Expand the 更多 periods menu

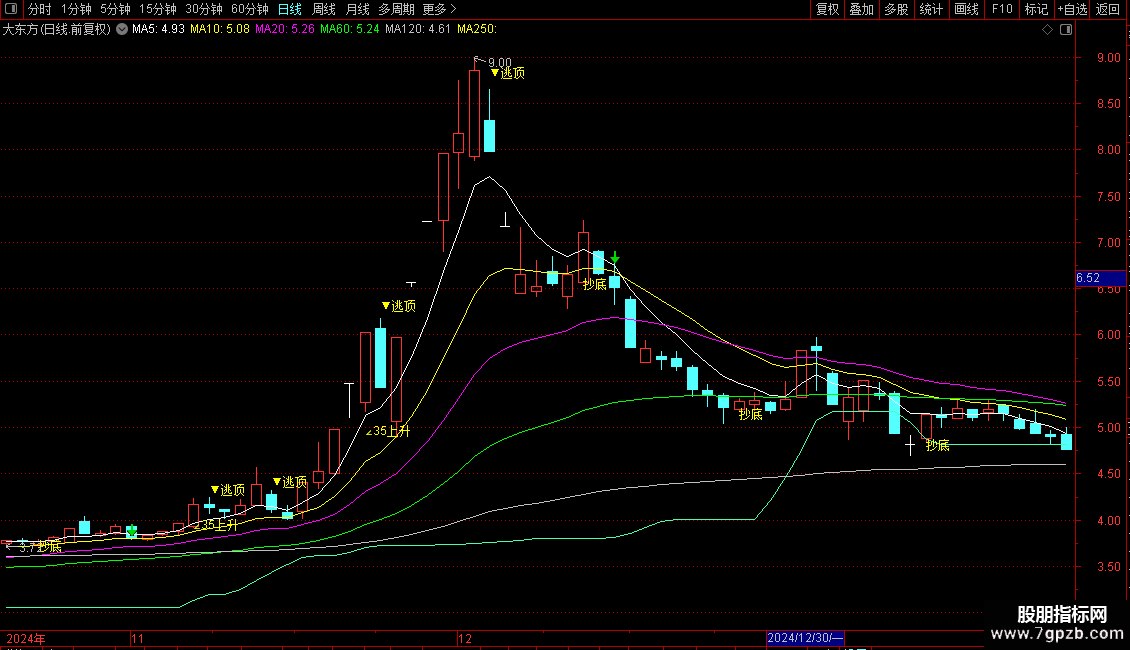[439, 10]
